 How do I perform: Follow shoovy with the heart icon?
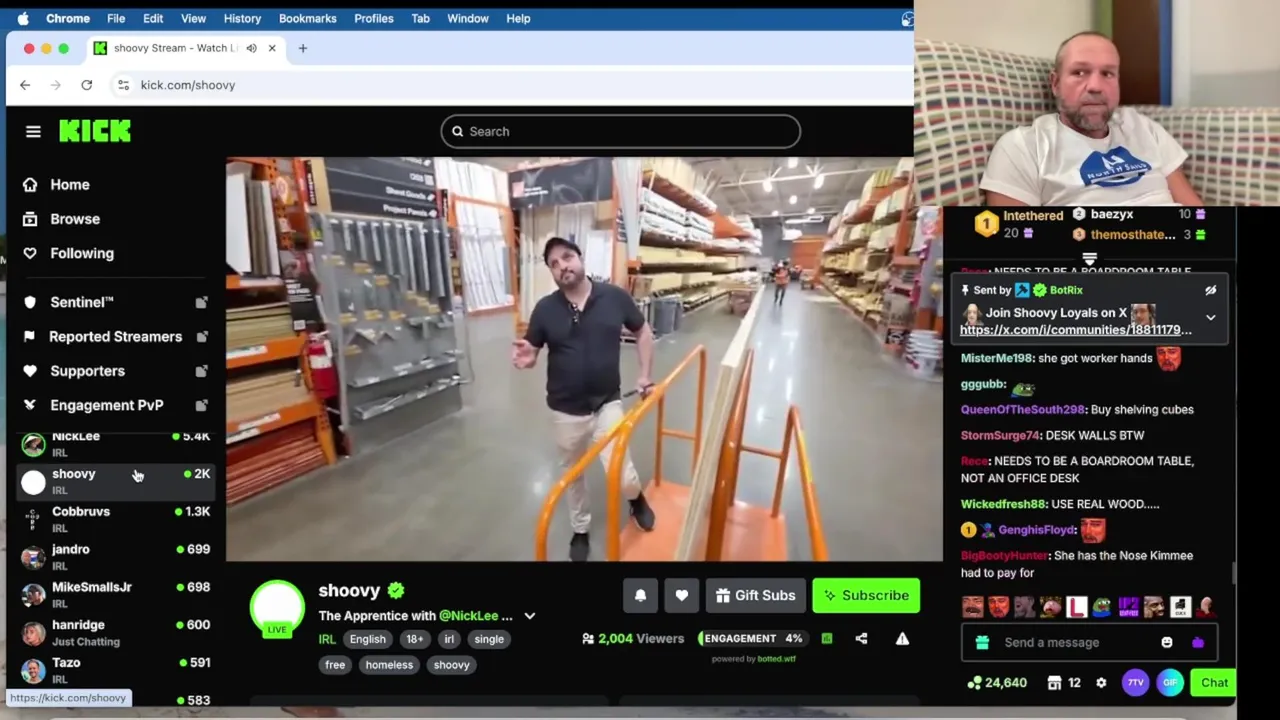point(681,595)
